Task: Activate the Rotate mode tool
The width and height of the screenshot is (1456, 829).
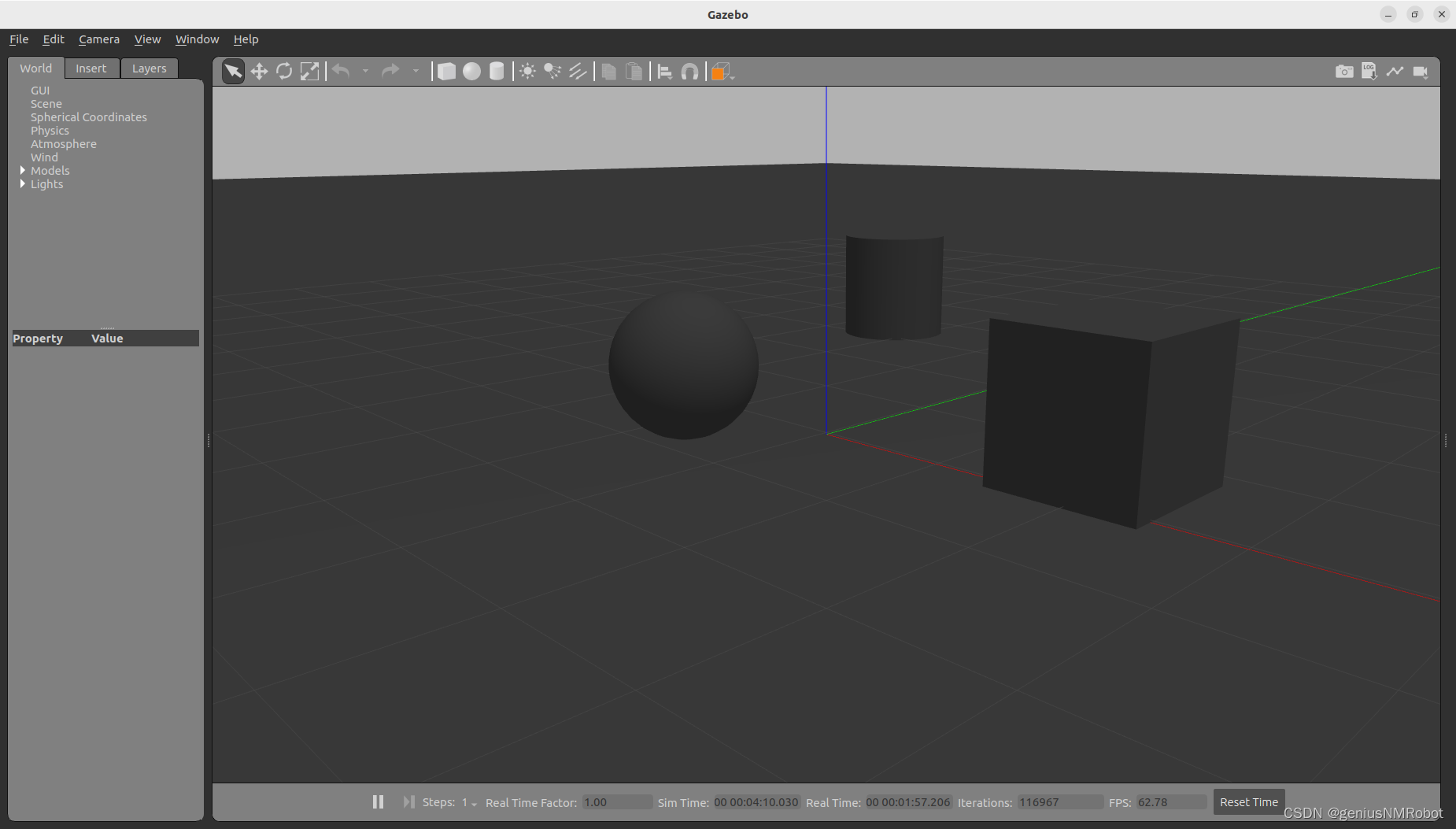Action: (x=284, y=71)
